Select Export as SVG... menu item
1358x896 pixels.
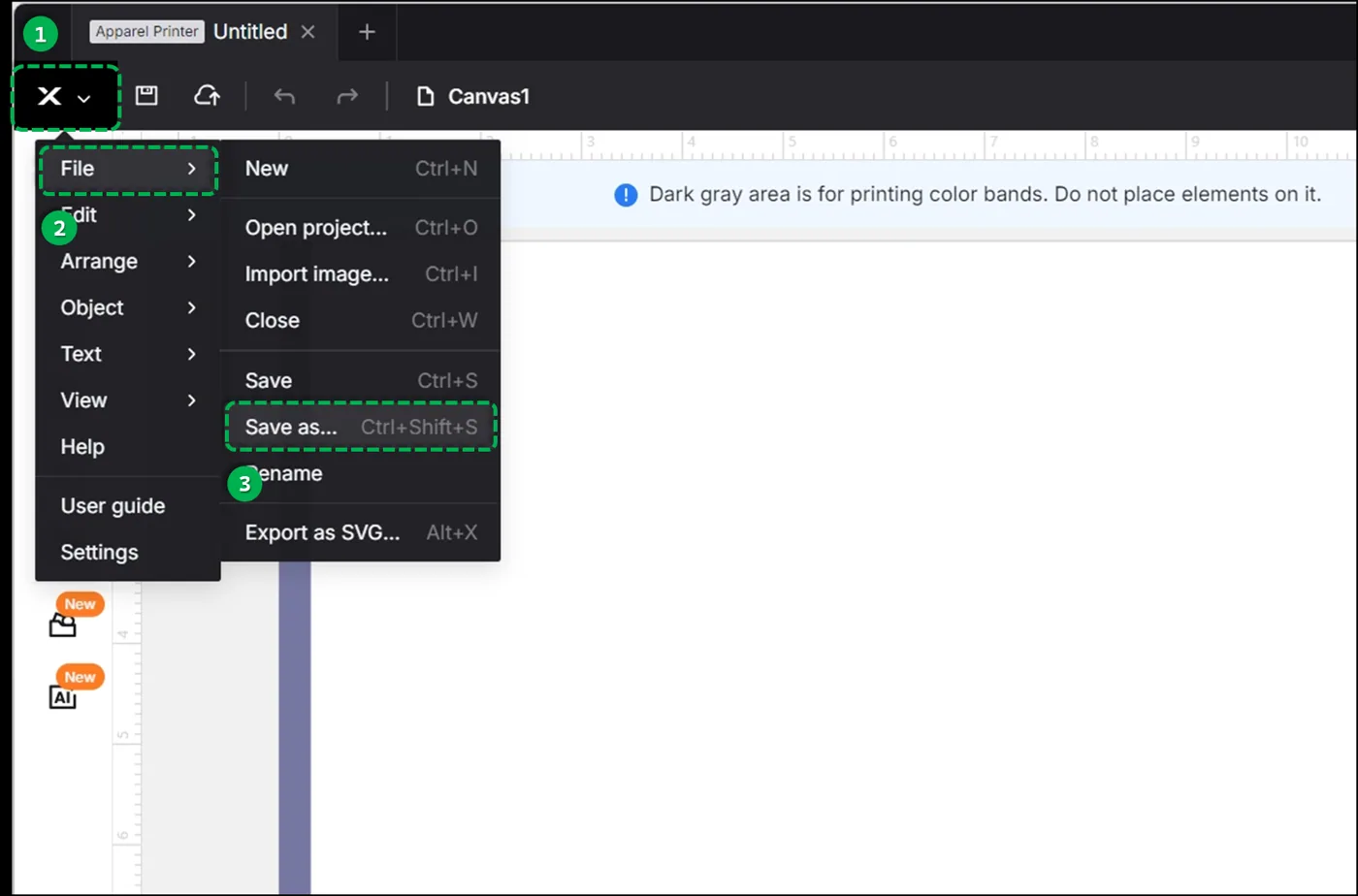[361, 532]
